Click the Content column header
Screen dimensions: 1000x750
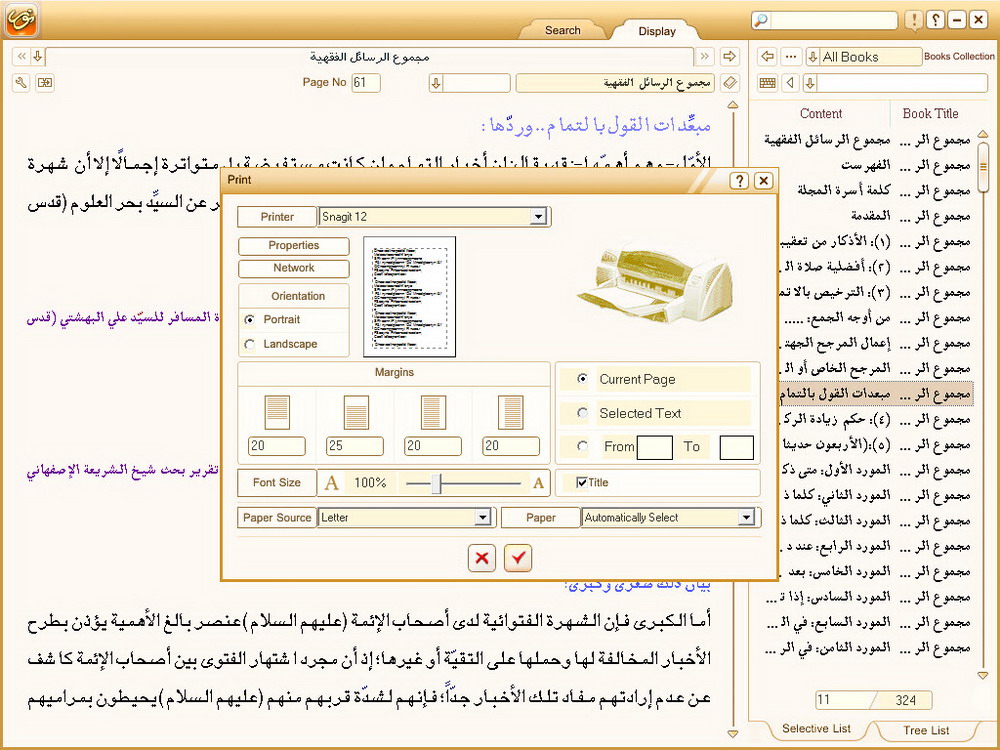click(821, 114)
